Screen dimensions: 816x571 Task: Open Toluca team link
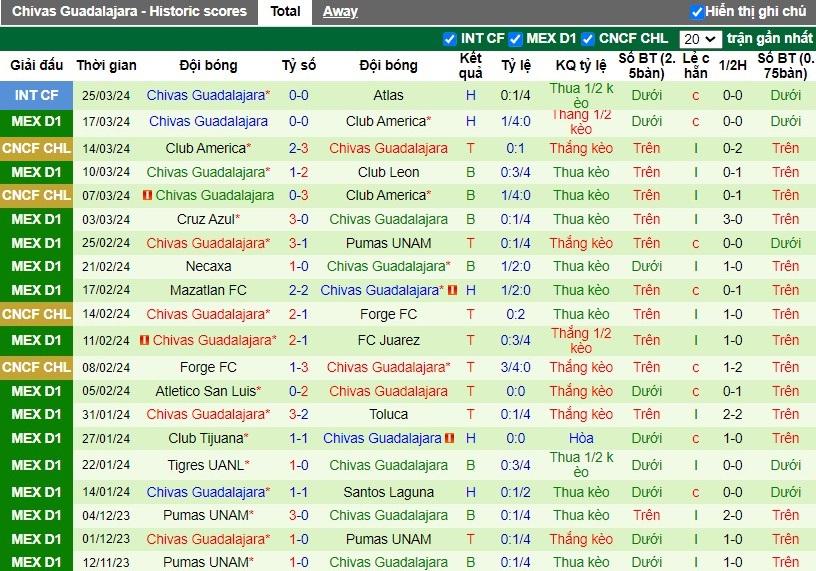tap(388, 414)
